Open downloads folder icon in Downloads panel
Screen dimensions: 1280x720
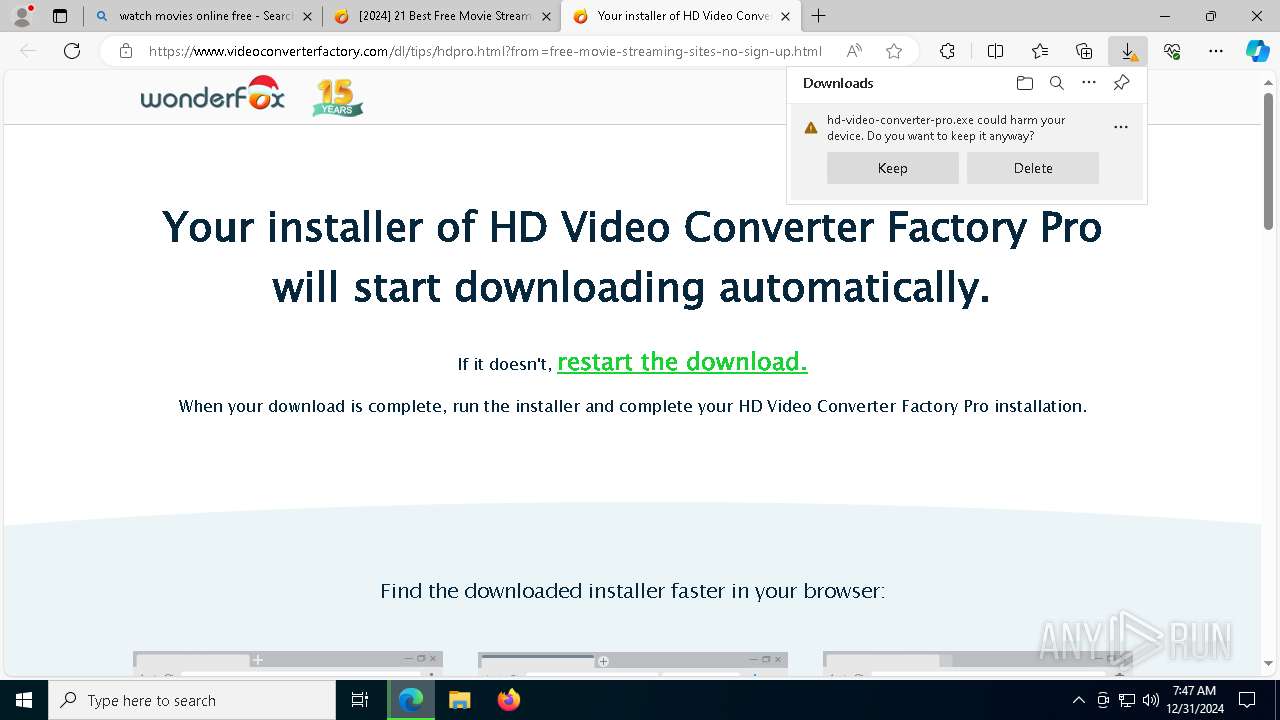point(1024,83)
